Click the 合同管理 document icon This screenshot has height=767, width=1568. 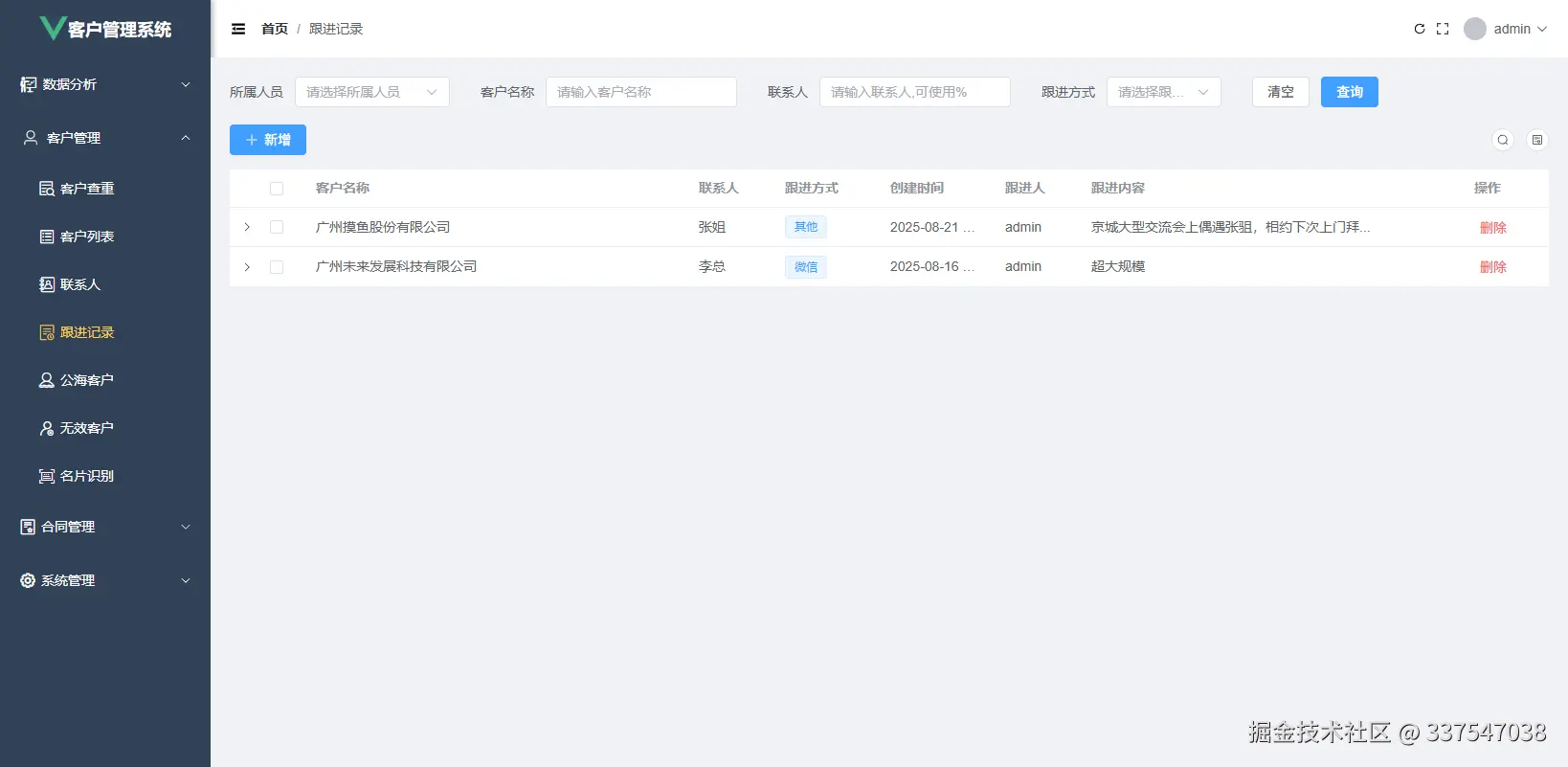pyautogui.click(x=28, y=527)
